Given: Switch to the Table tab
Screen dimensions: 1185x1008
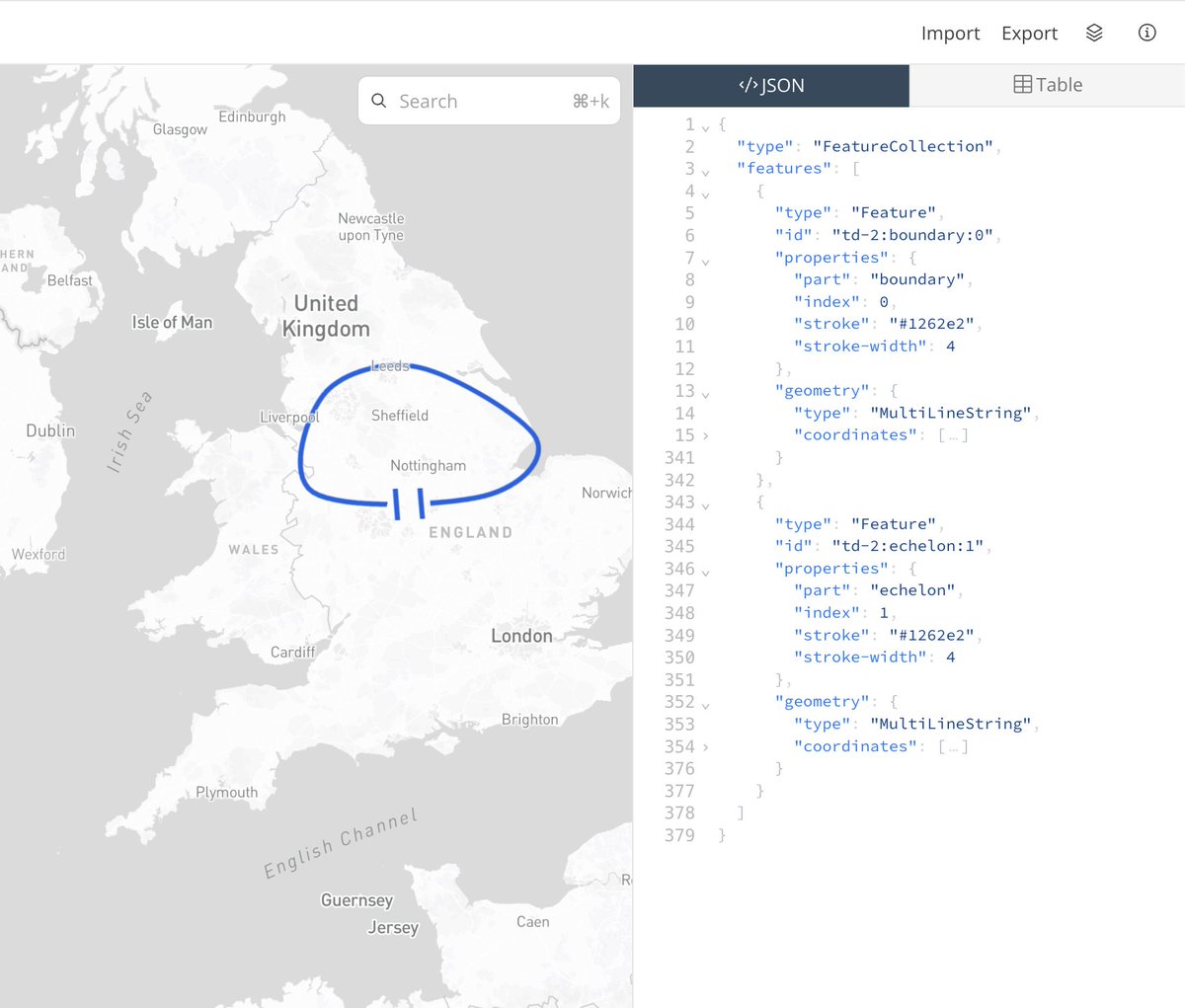Looking at the screenshot, I should pyautogui.click(x=1048, y=86).
